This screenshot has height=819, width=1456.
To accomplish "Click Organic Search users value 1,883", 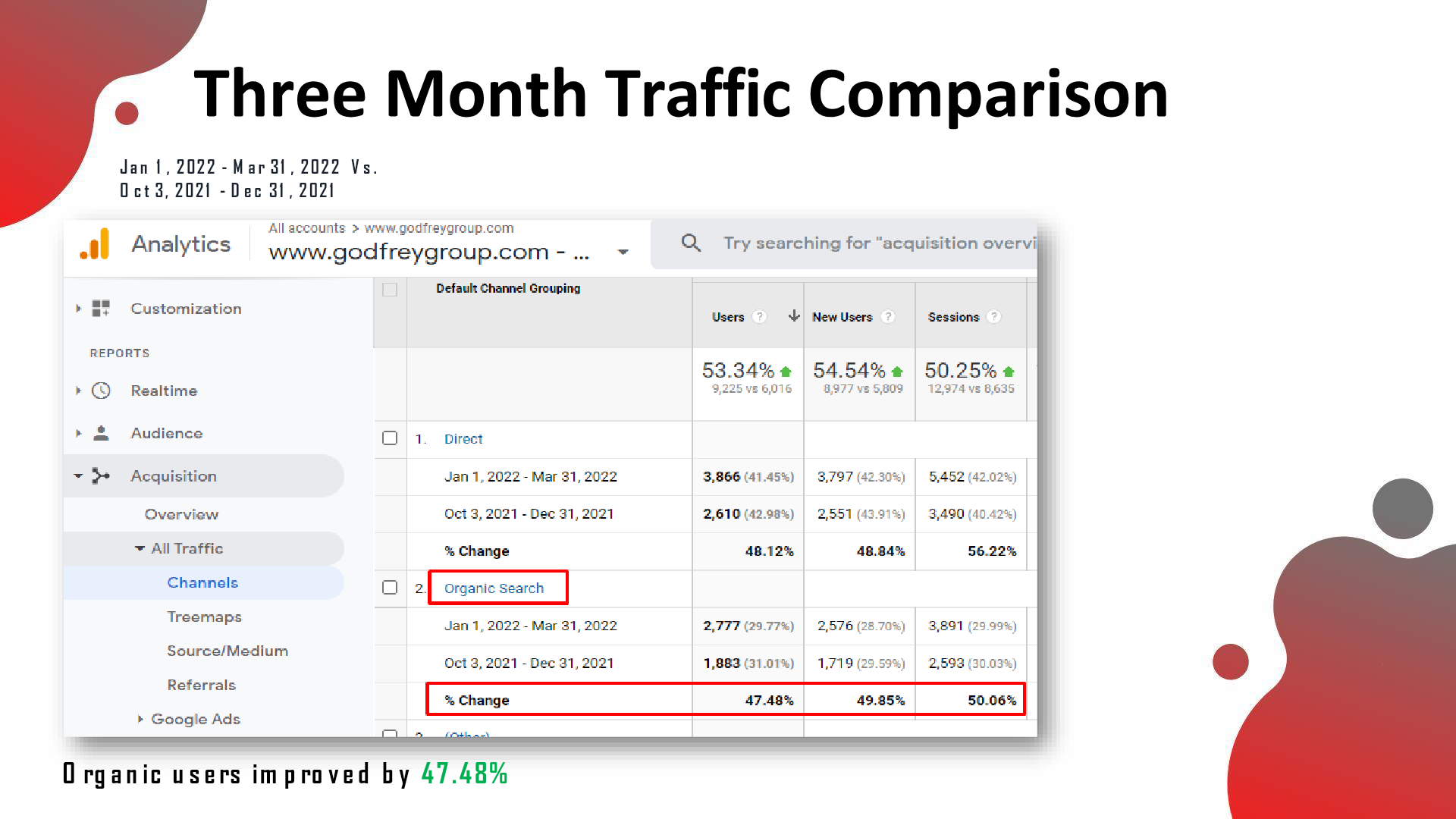I will pos(721,664).
